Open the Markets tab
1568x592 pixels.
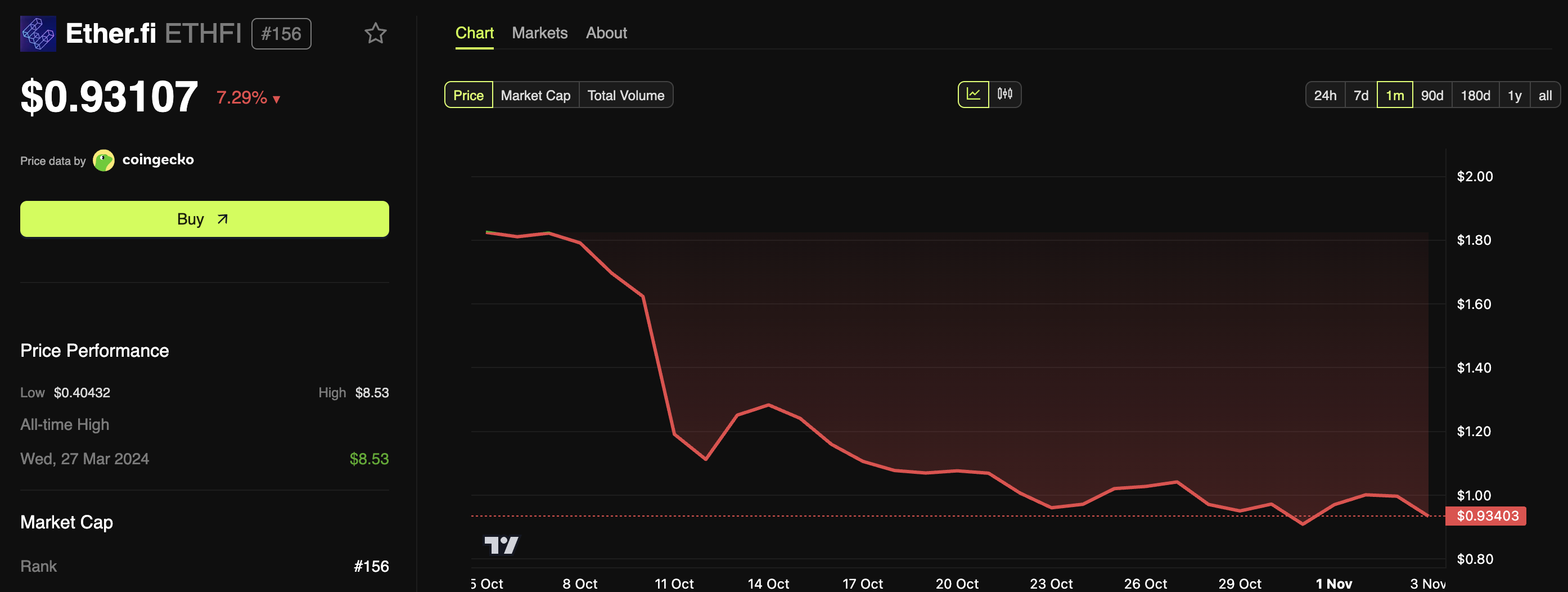coord(539,33)
